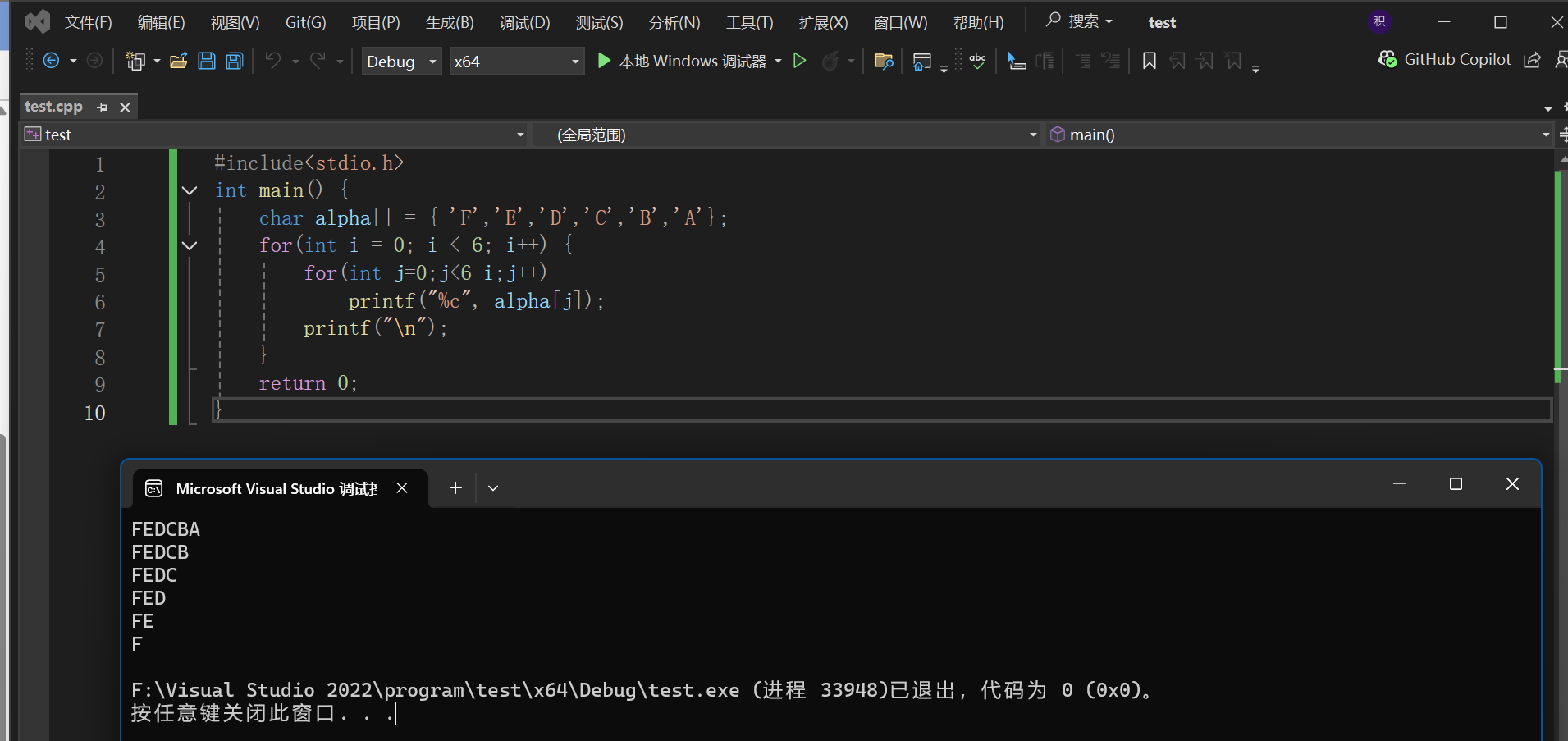The width and height of the screenshot is (1568, 741).
Task: Open the 调试(D) menu
Action: (524, 22)
